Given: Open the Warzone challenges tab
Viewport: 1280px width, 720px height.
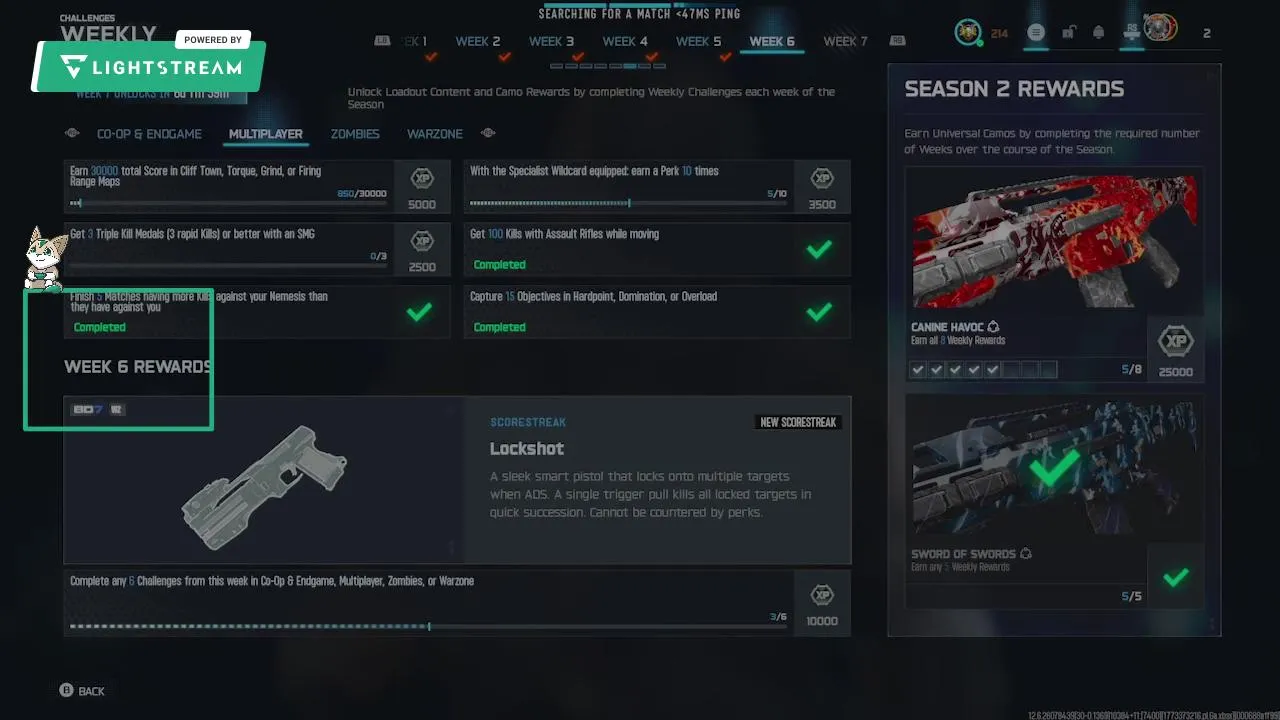Looking at the screenshot, I should click(434, 134).
